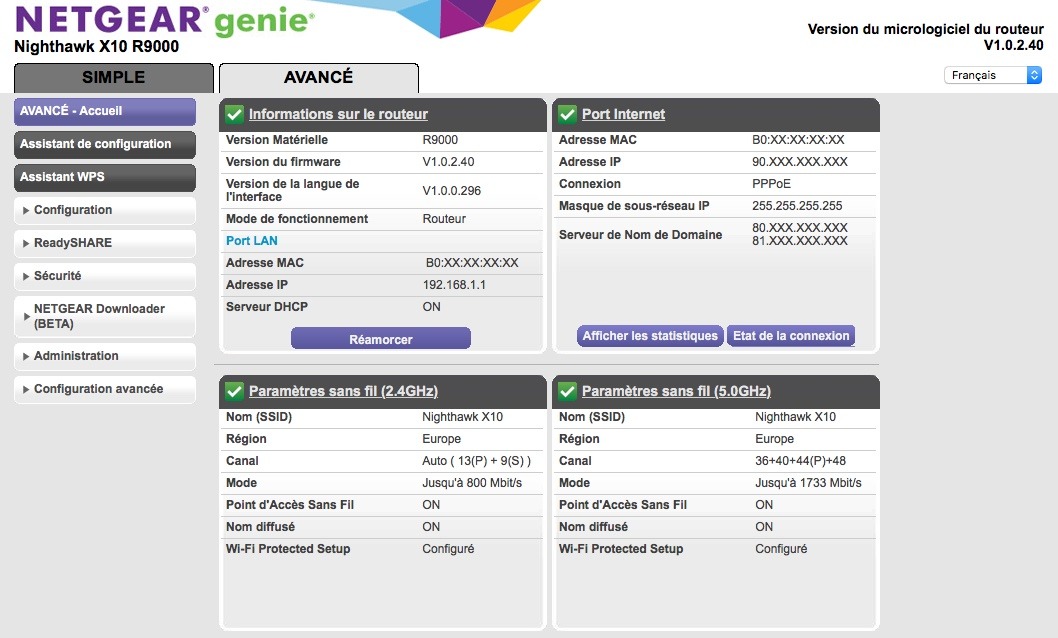1058x638 pixels.
Task: Open Informations sur le routeur link
Action: [338, 114]
